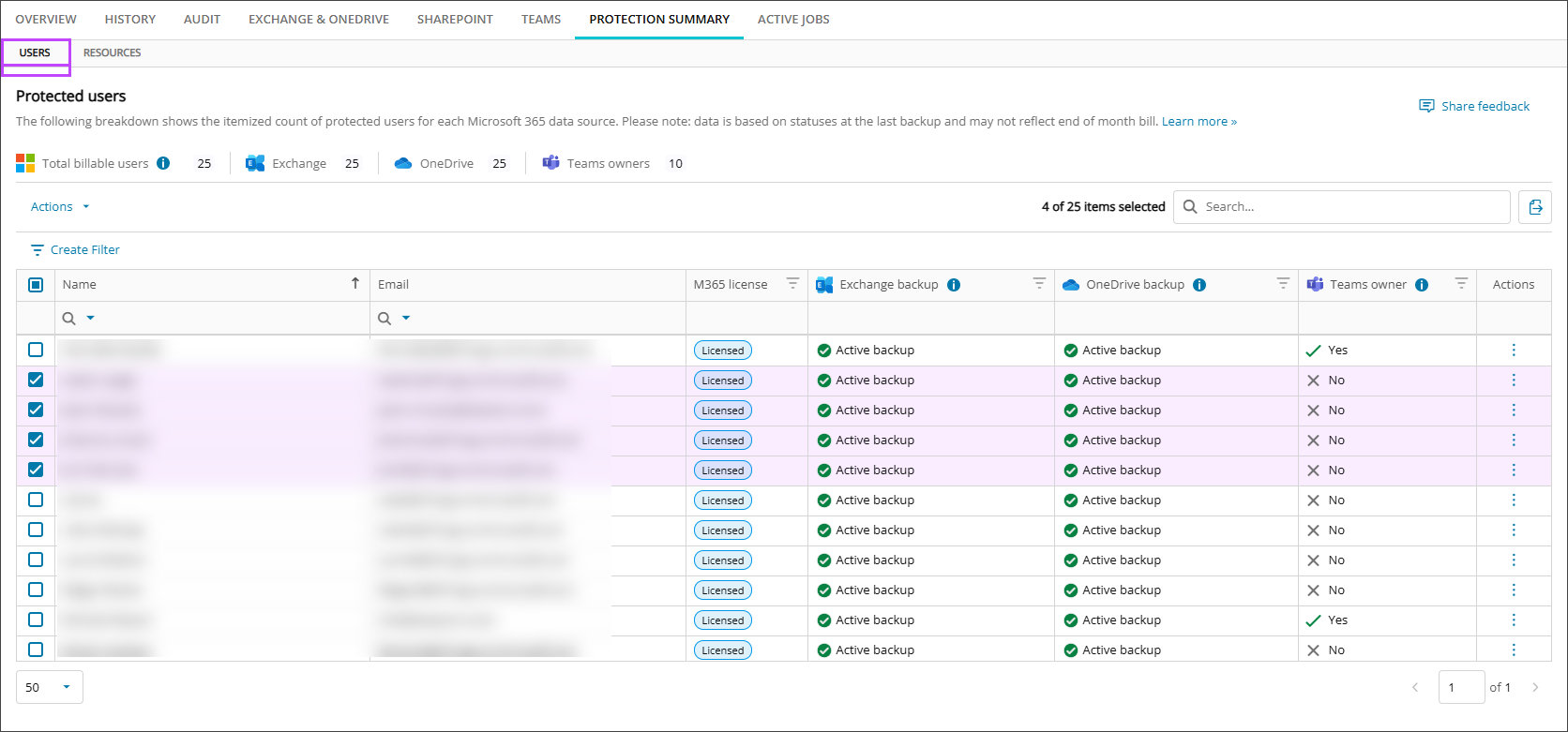Go to the next page with the right arrow
1568x732 pixels.
(x=1535, y=687)
